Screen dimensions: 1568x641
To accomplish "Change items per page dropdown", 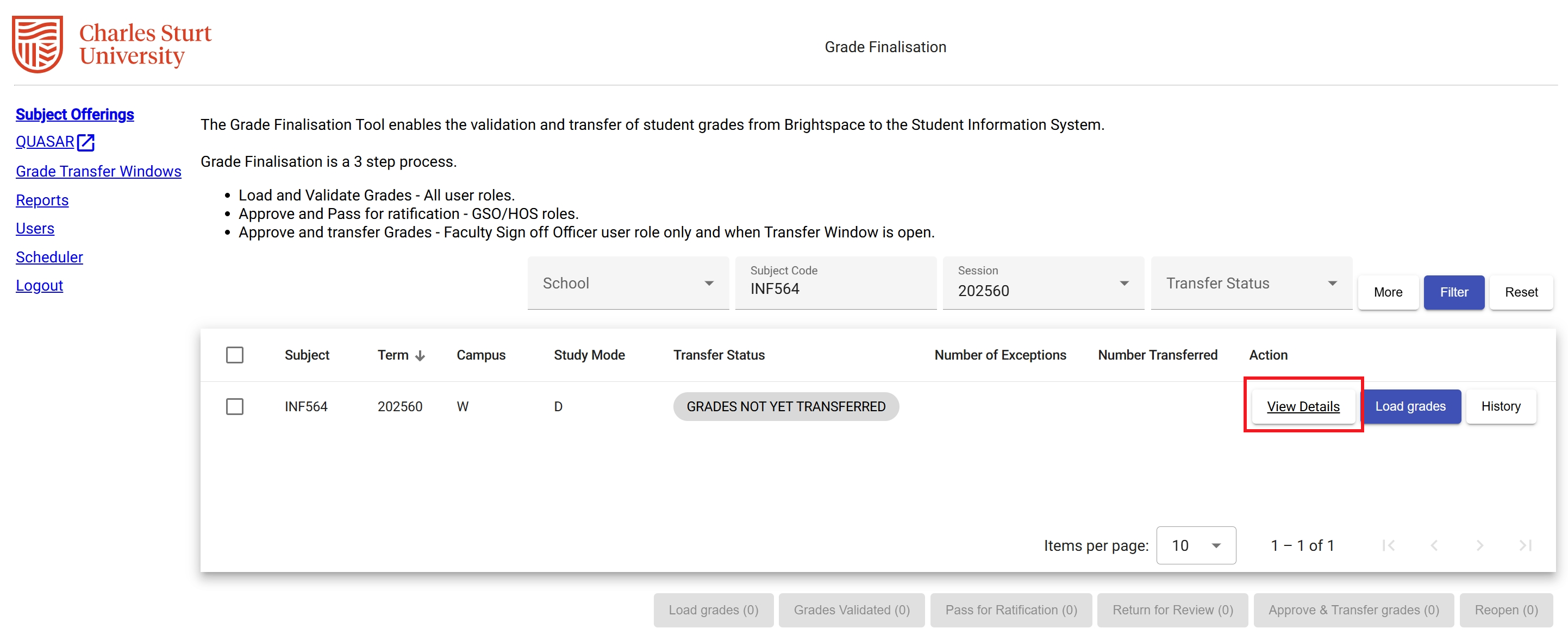I will click(x=1196, y=545).
